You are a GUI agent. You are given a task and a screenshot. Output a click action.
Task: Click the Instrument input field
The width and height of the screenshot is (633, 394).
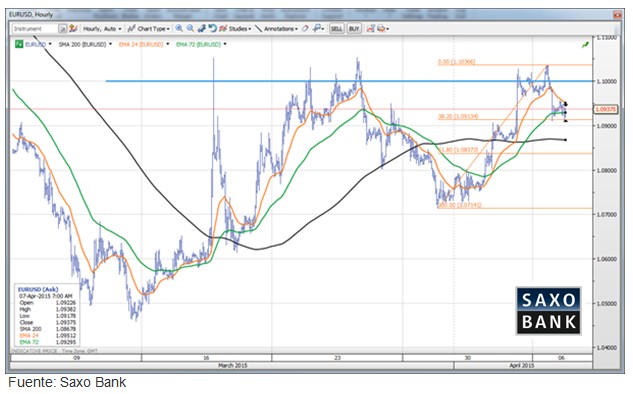(x=35, y=29)
